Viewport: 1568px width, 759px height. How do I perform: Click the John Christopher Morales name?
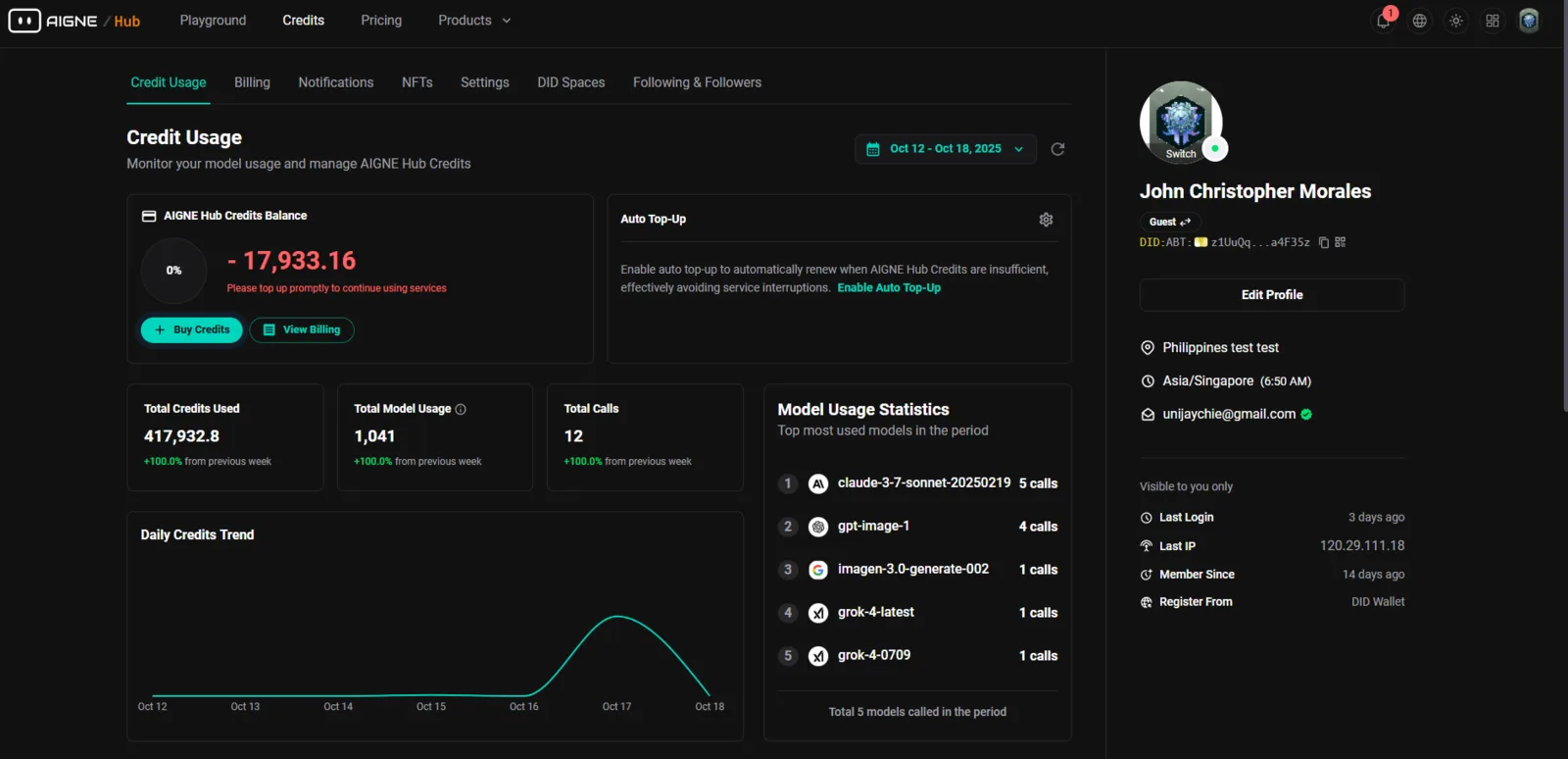point(1255,192)
